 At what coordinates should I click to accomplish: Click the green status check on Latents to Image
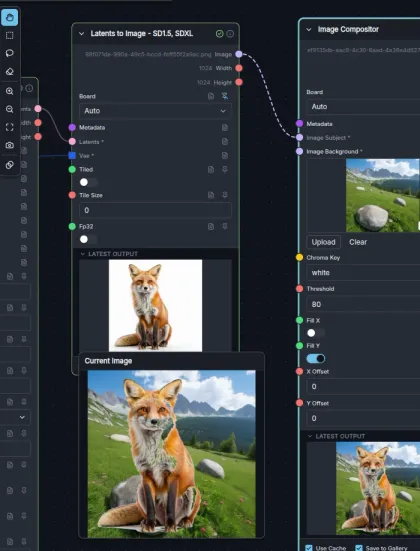[219, 34]
